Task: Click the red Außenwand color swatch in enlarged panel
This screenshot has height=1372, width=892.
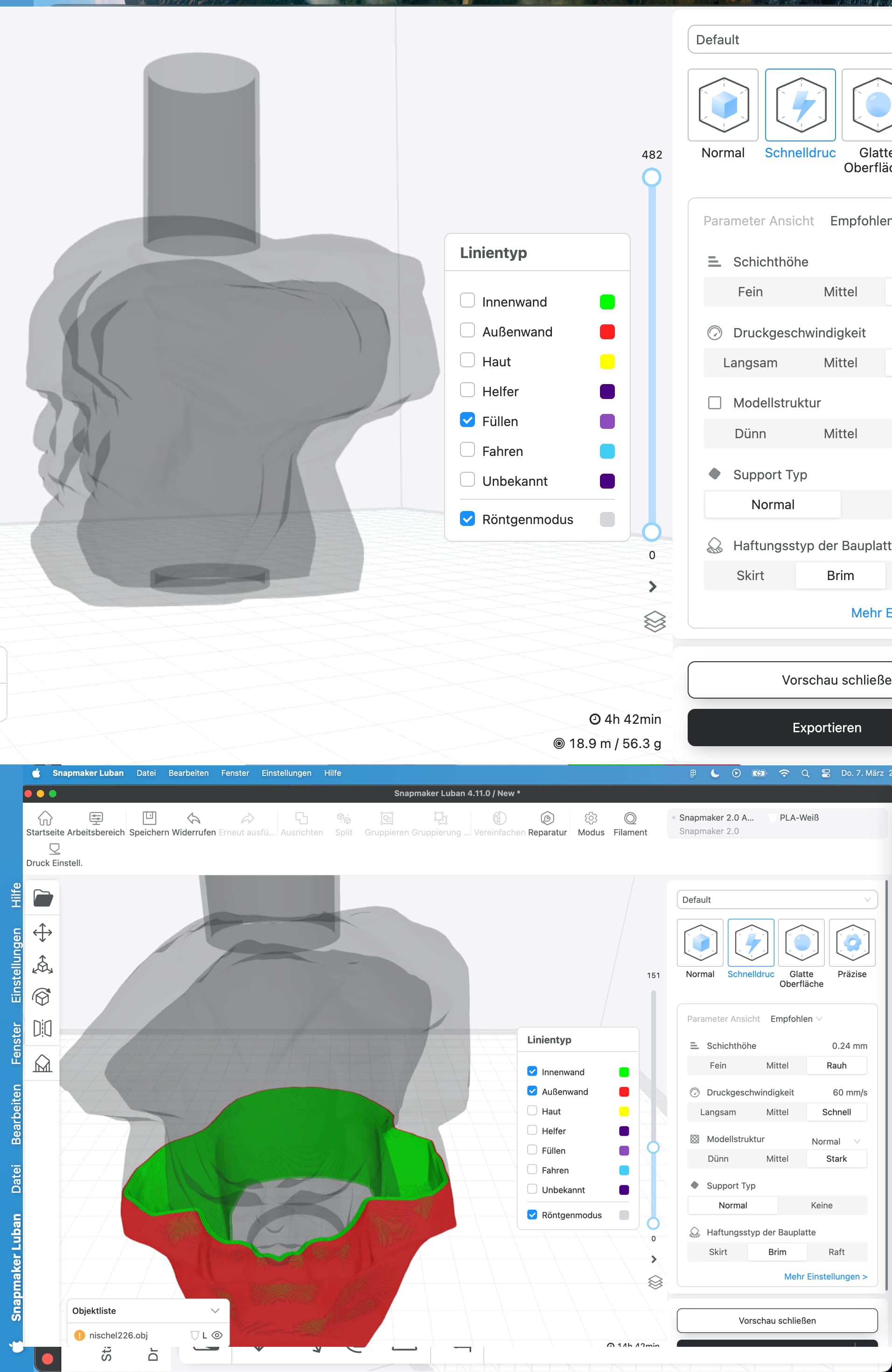Action: click(x=607, y=331)
